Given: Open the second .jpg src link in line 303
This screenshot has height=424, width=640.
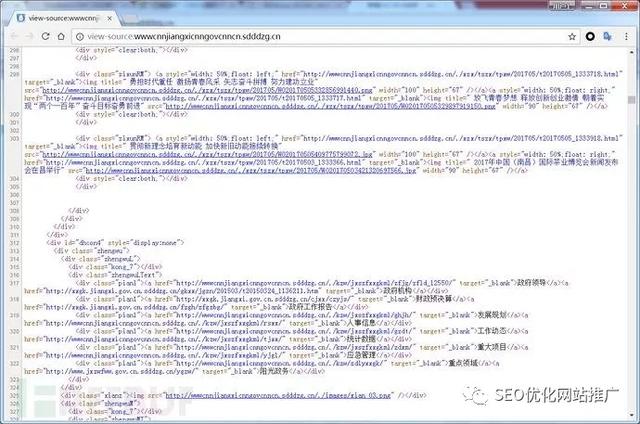Looking at the screenshot, I should pyautogui.click(x=251, y=171).
